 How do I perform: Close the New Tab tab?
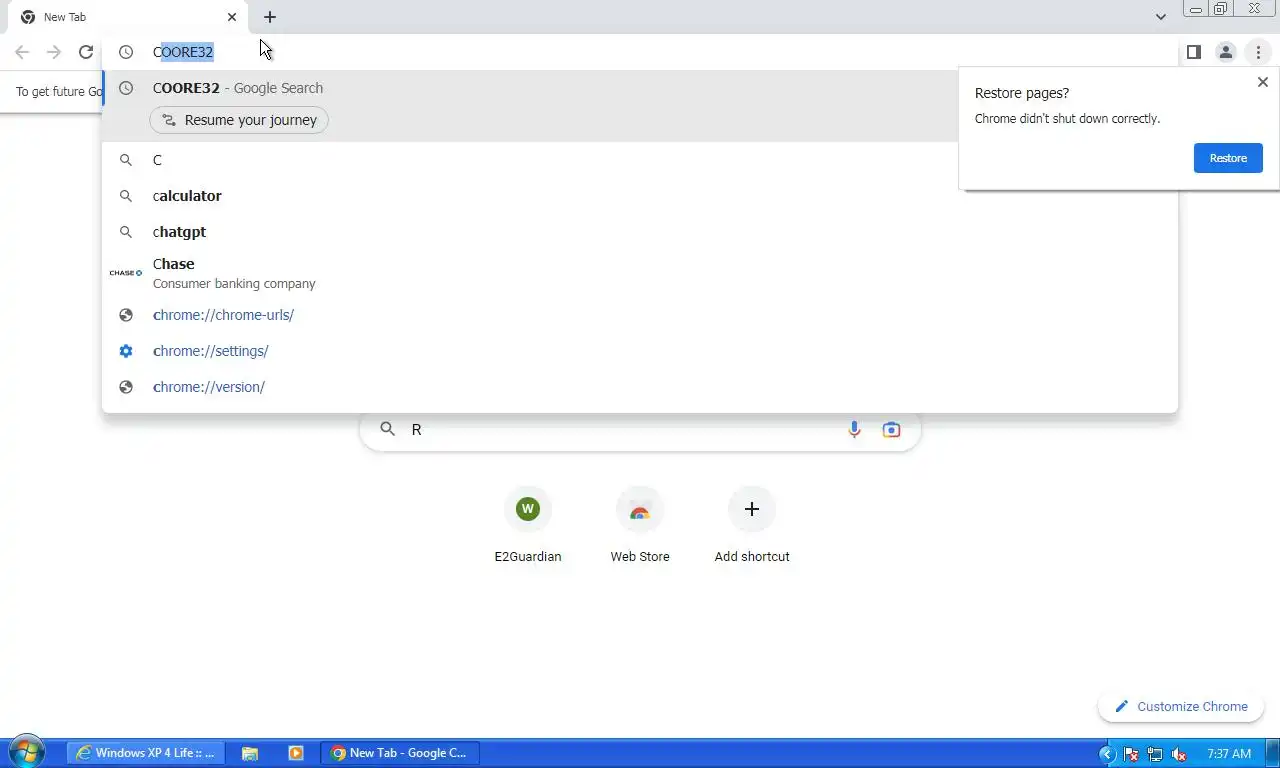tap(232, 17)
